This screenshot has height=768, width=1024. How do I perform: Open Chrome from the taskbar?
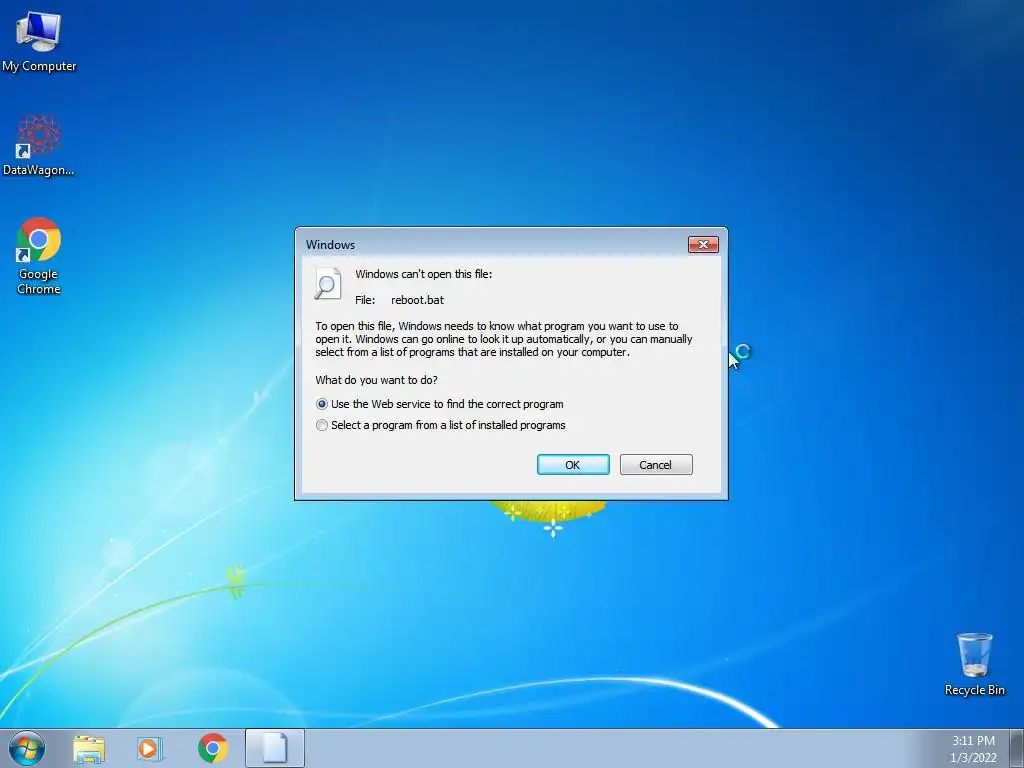tap(212, 748)
